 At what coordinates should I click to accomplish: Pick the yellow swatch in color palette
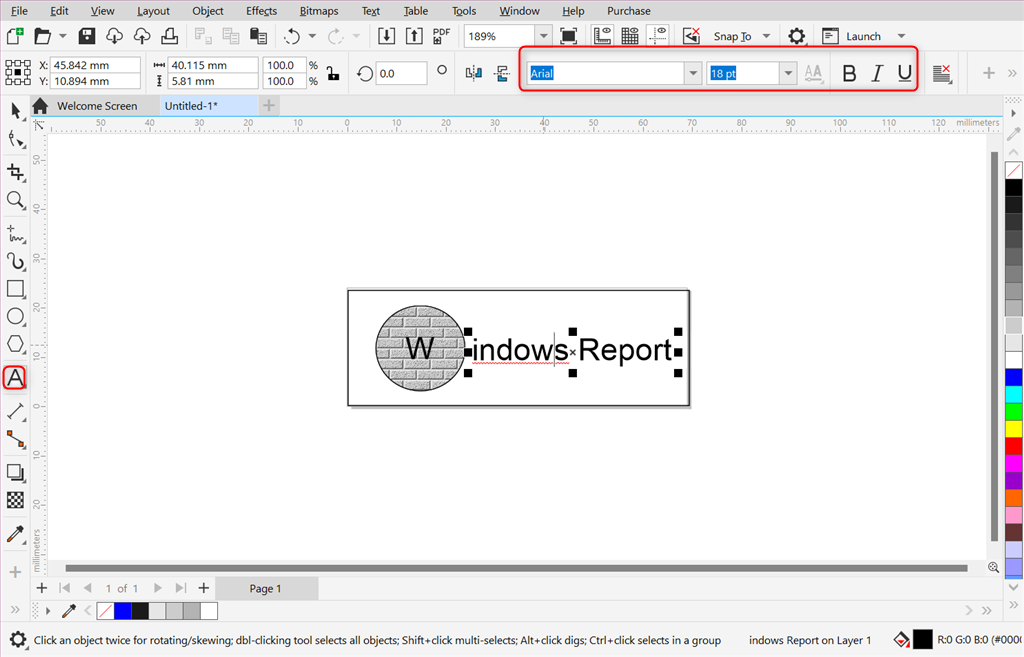point(1014,429)
